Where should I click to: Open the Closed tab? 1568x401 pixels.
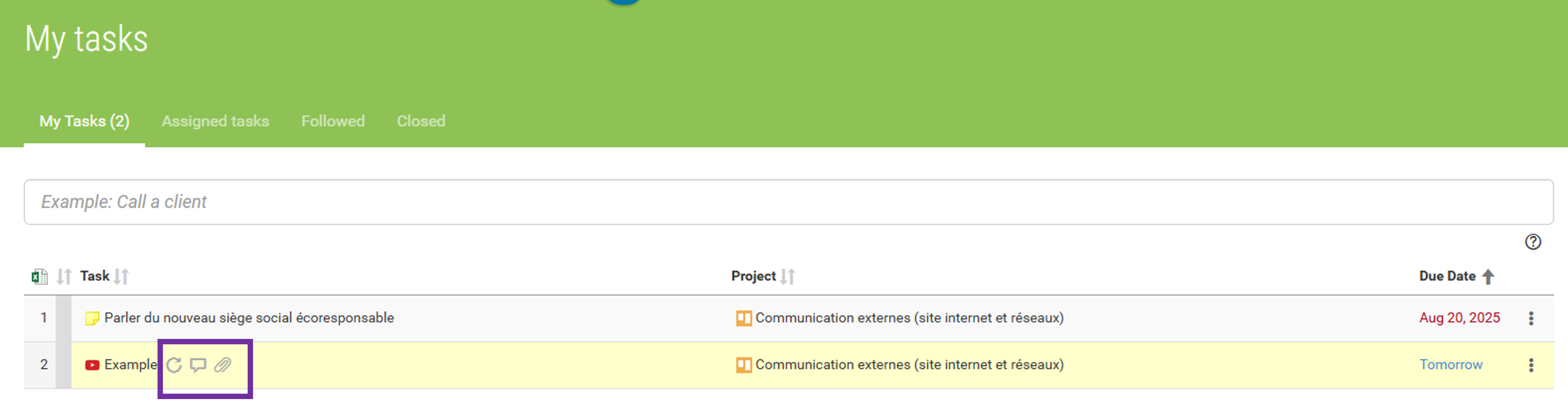[x=421, y=121]
